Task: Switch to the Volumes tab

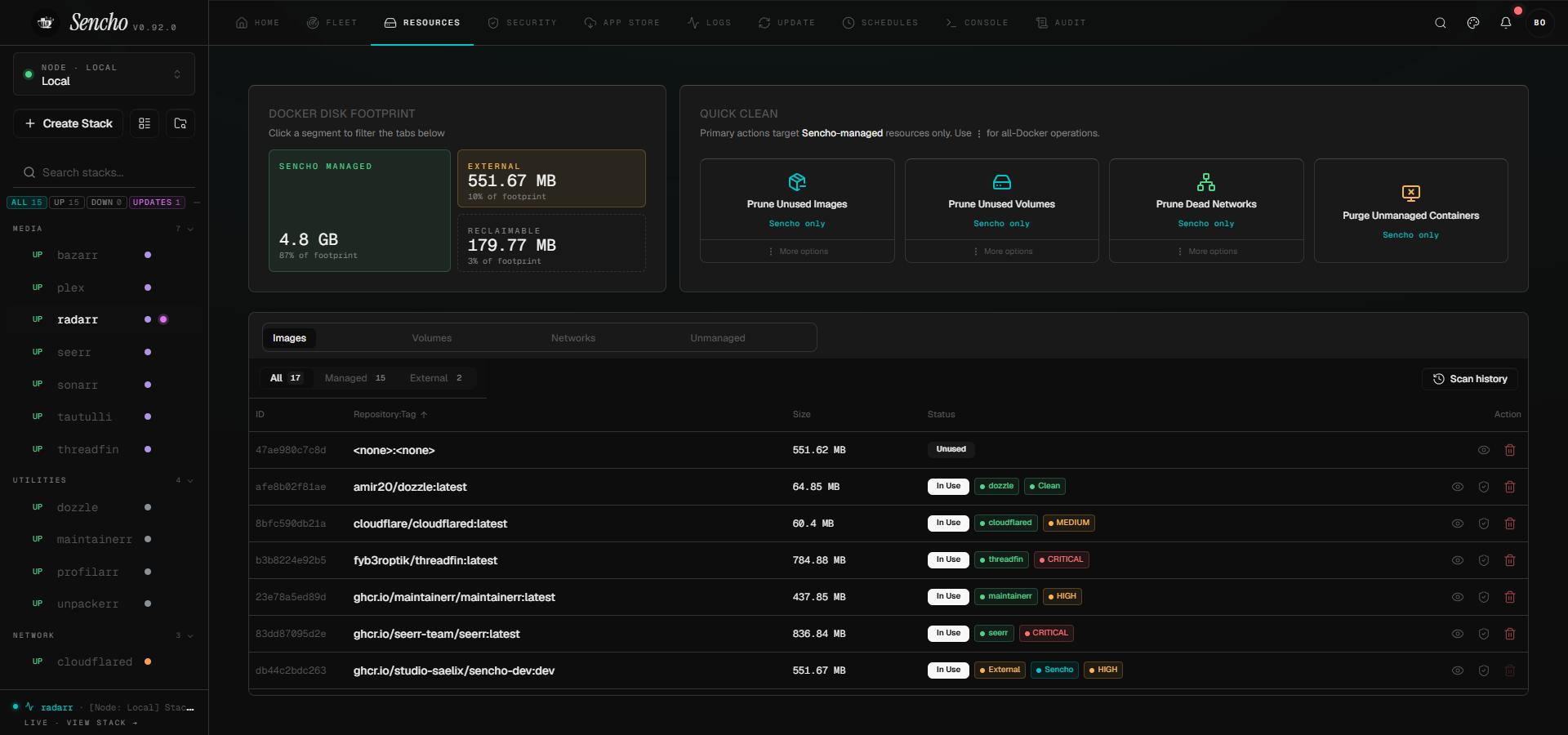Action: tap(432, 338)
